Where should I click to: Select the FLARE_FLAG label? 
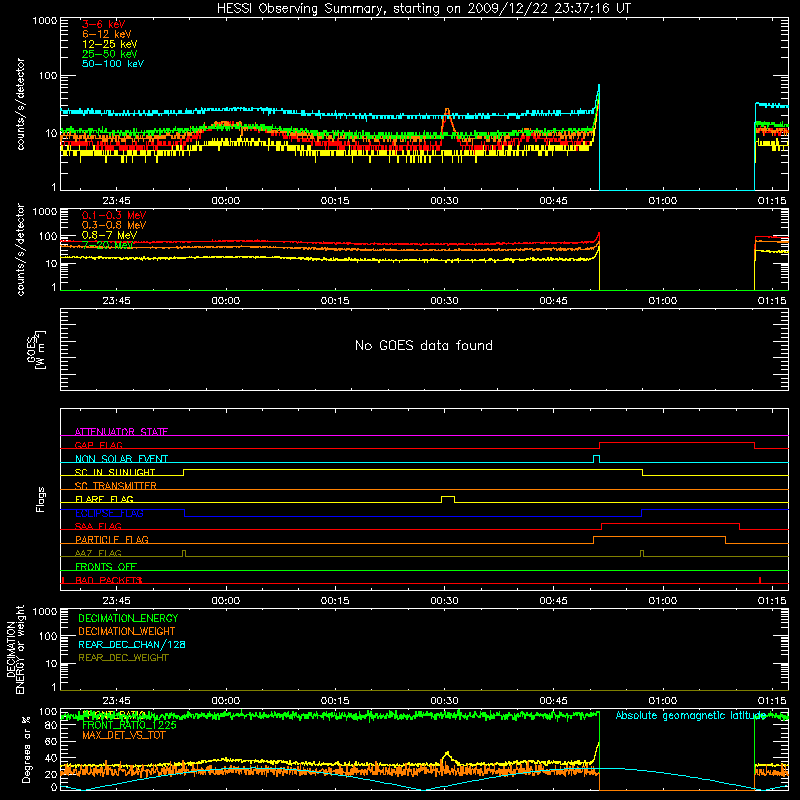click(x=104, y=499)
